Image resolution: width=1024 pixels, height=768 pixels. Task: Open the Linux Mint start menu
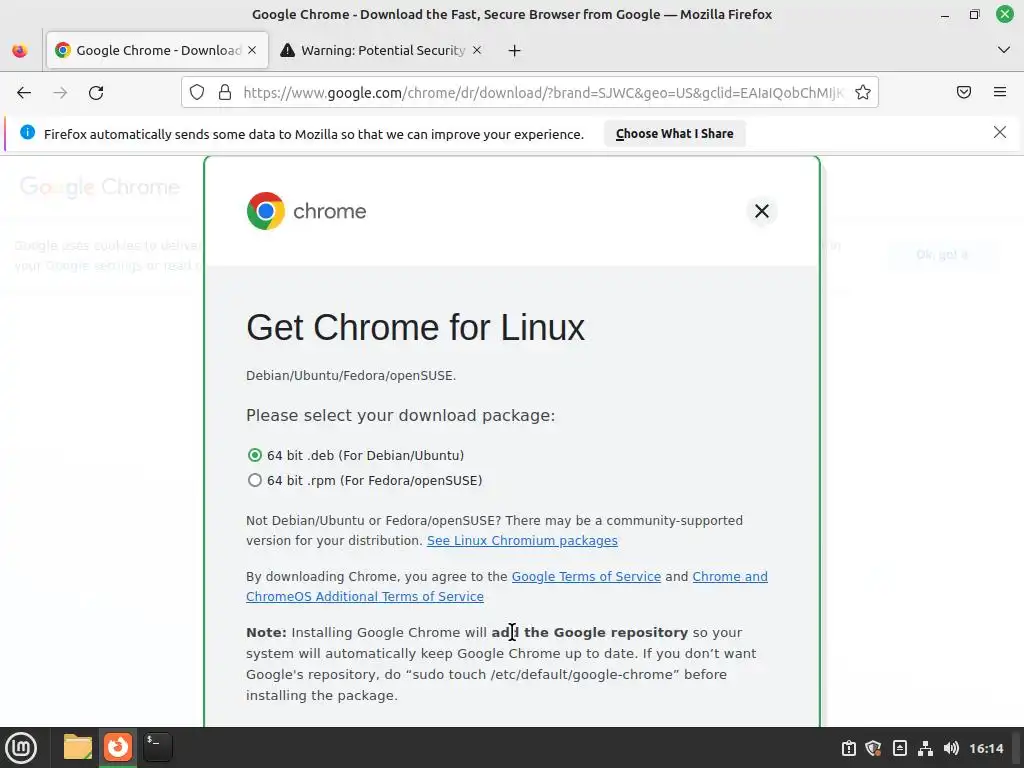point(21,748)
